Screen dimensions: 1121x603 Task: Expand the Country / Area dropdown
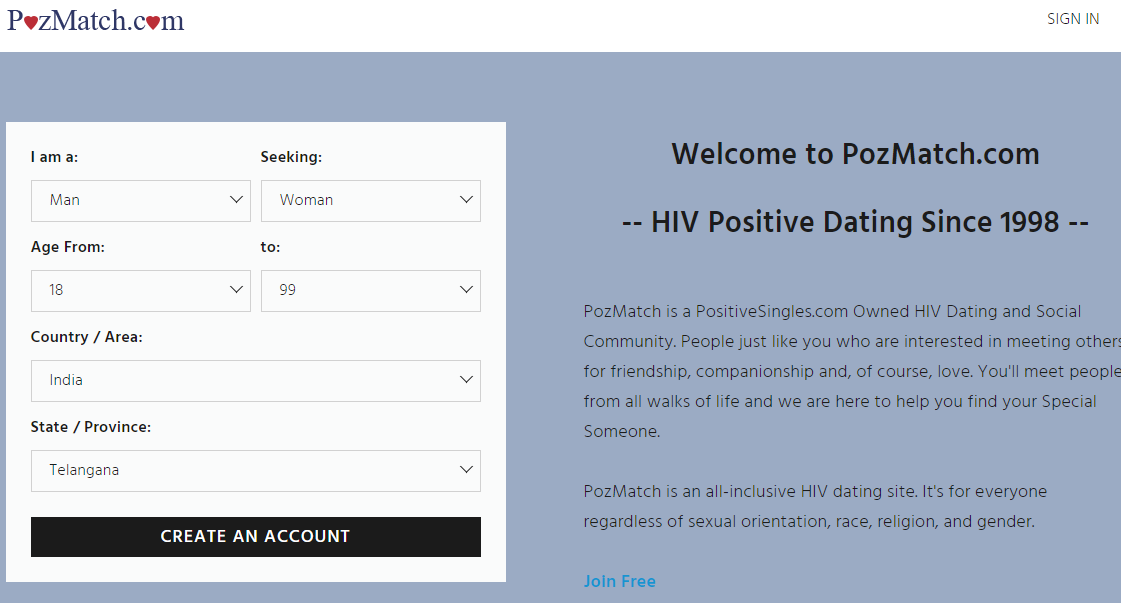(255, 381)
